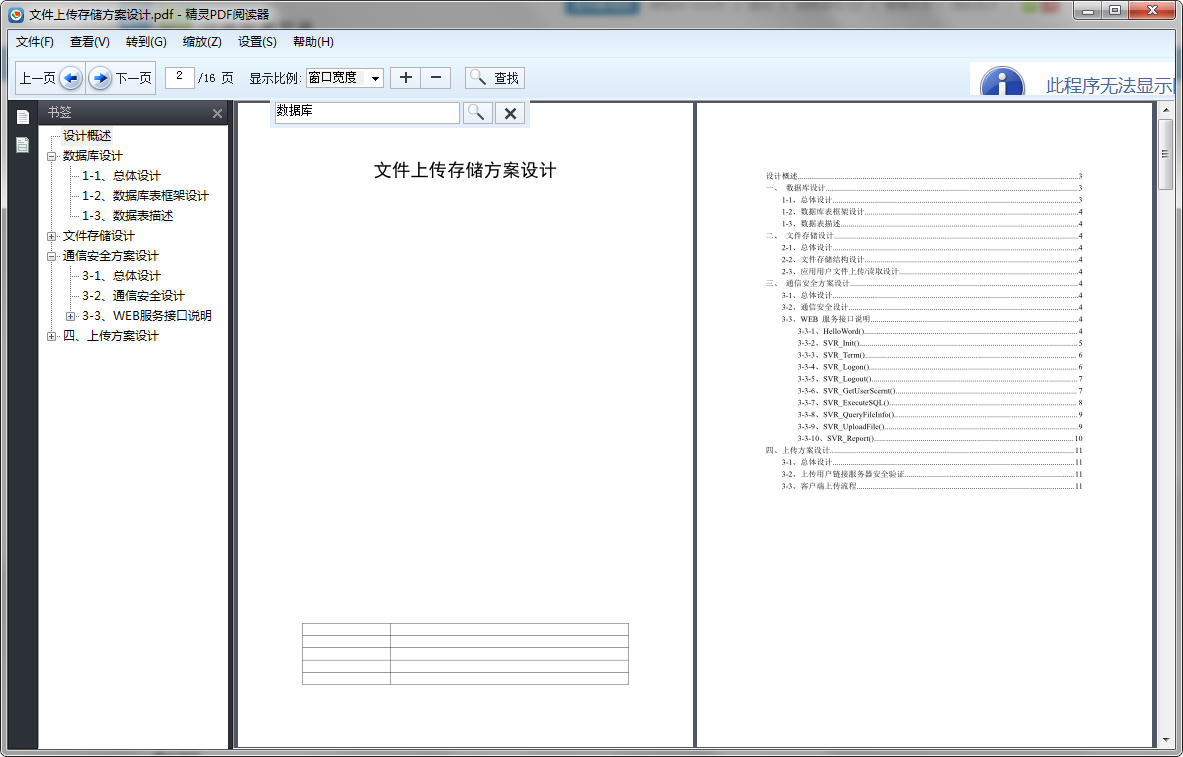This screenshot has height=757, width=1183.
Task: Select bookmark 四、上传方案设计
Action: 111,336
